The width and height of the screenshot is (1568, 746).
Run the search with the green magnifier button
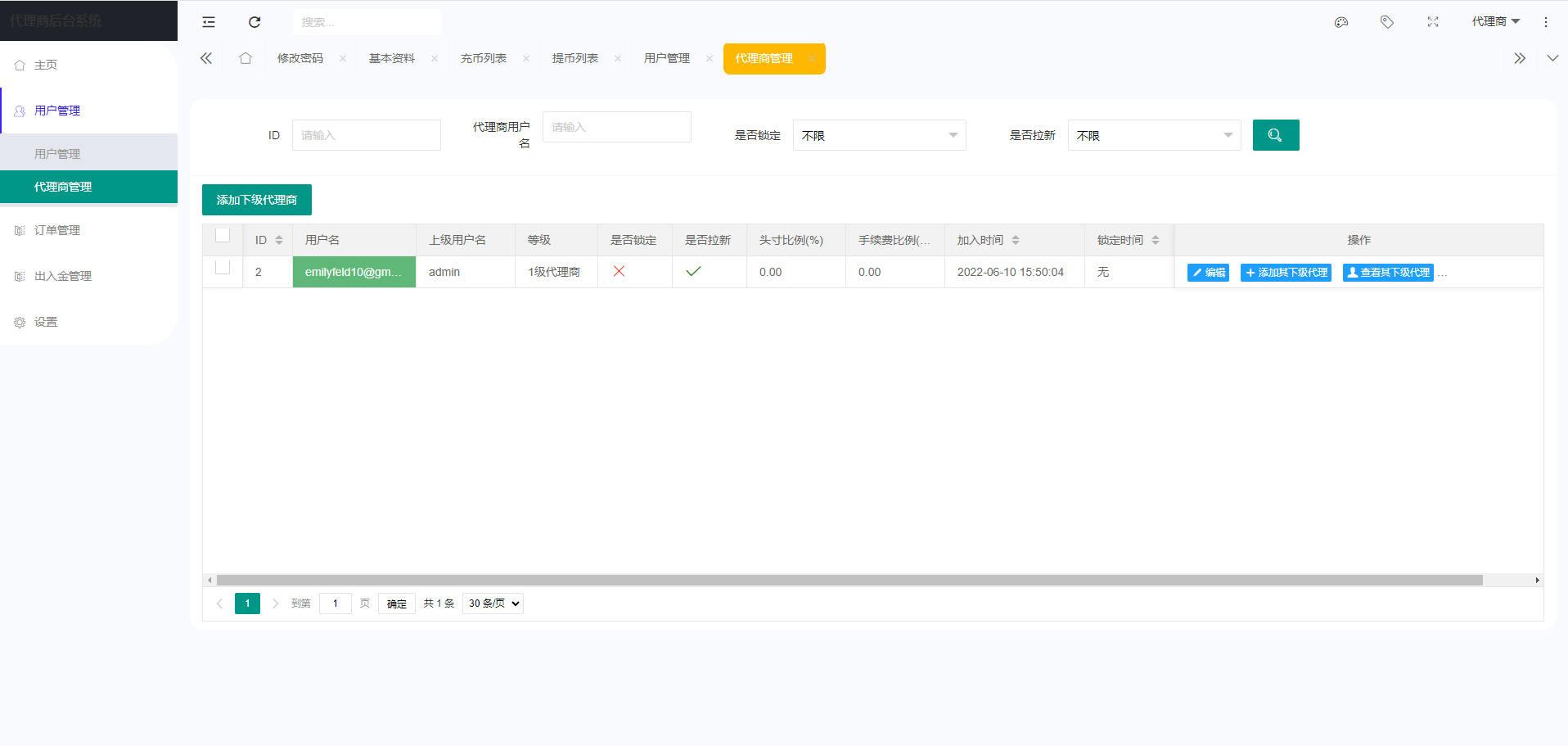pyautogui.click(x=1275, y=134)
